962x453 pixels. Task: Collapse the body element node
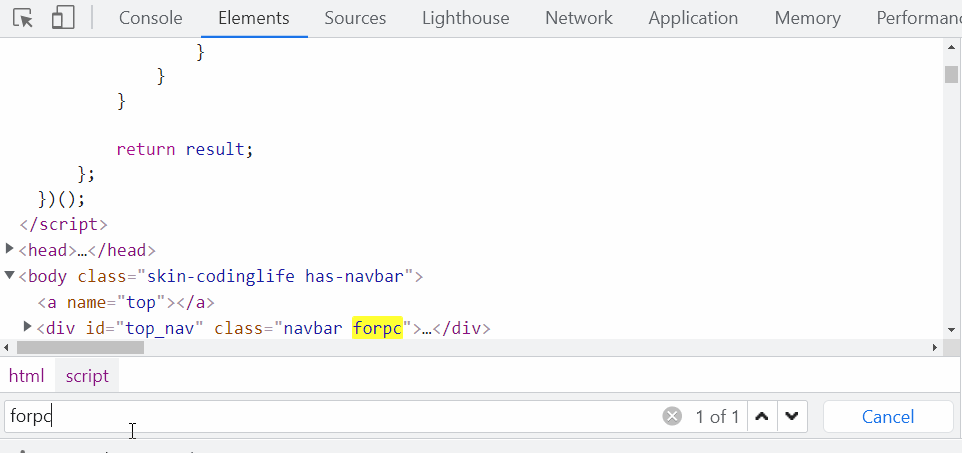[9, 275]
